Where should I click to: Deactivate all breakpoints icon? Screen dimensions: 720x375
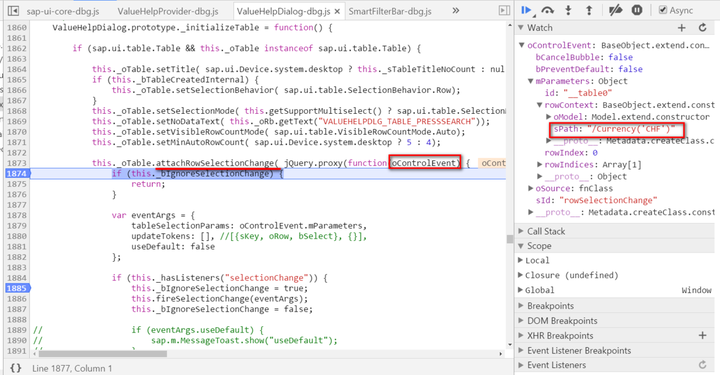615,10
